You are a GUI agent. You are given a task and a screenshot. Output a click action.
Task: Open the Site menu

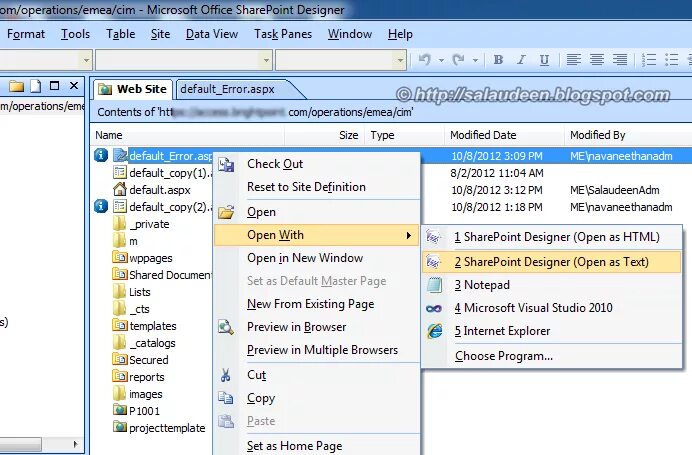[x=160, y=34]
